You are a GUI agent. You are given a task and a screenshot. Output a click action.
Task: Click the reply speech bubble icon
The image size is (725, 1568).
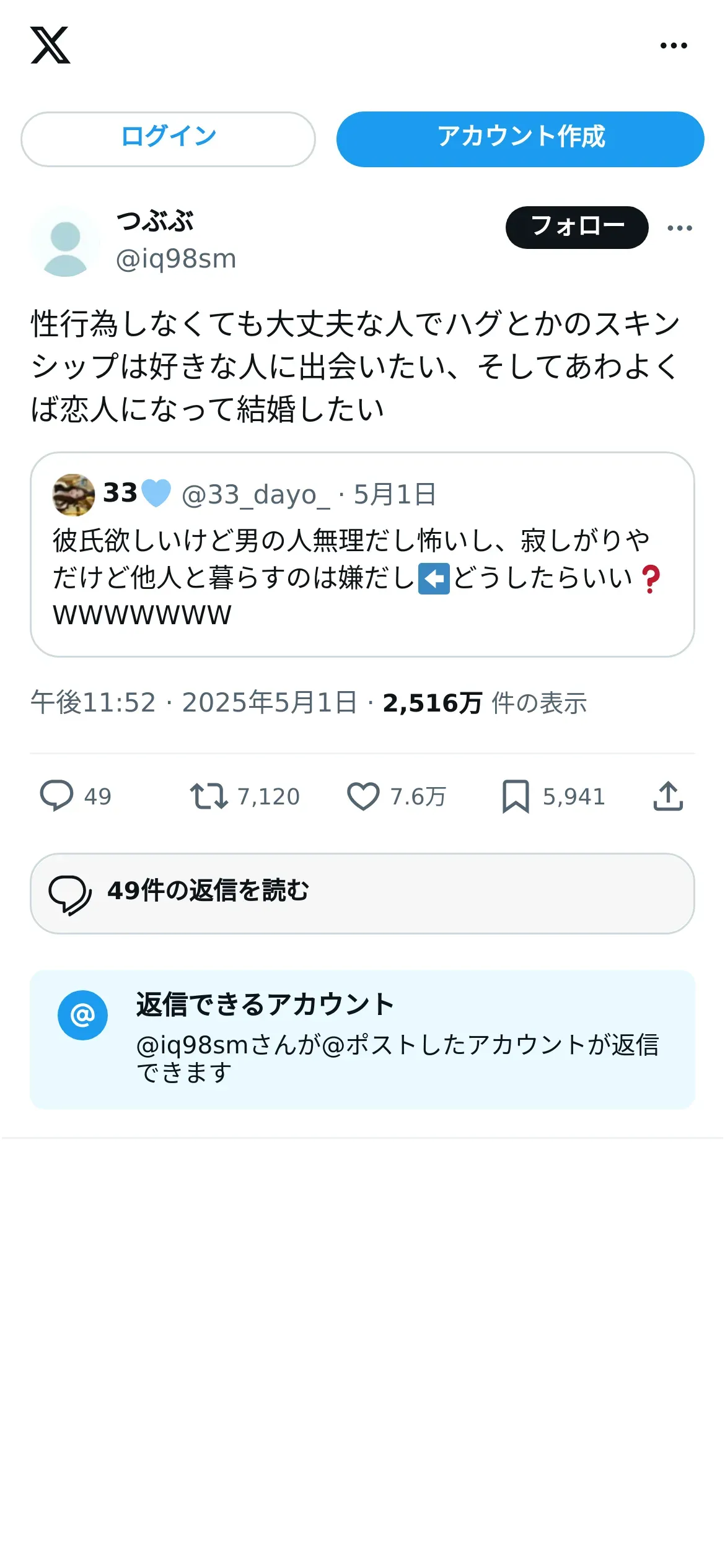56,796
